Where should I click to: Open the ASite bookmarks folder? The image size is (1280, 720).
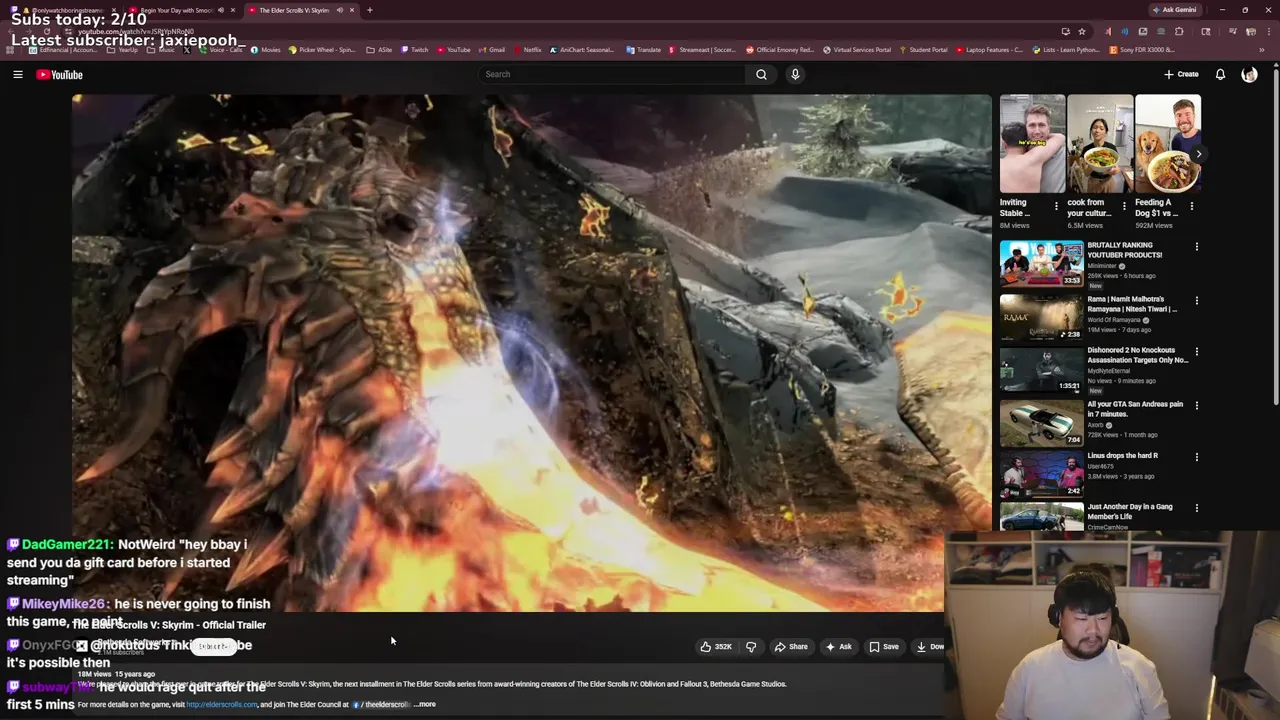coord(380,50)
